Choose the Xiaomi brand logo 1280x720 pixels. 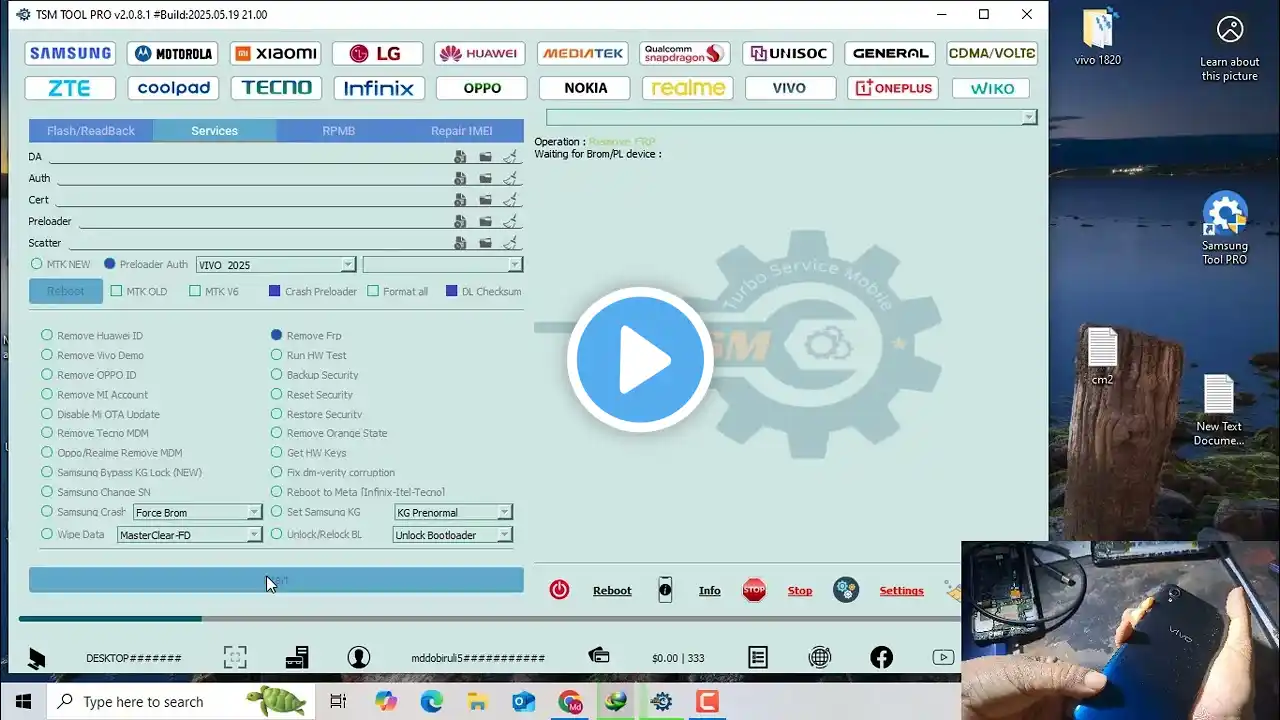pos(275,54)
